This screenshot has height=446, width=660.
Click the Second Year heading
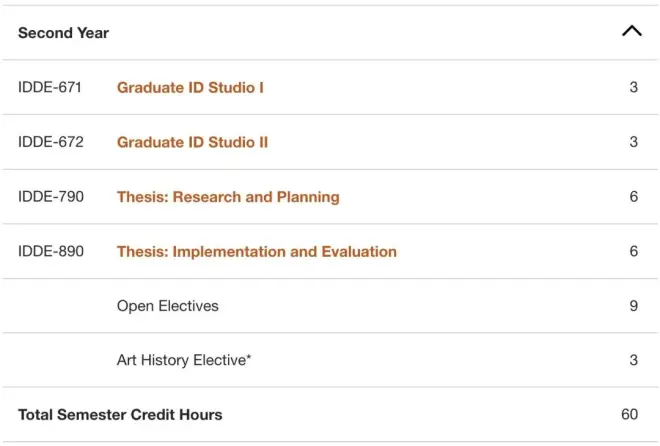[x=64, y=33]
